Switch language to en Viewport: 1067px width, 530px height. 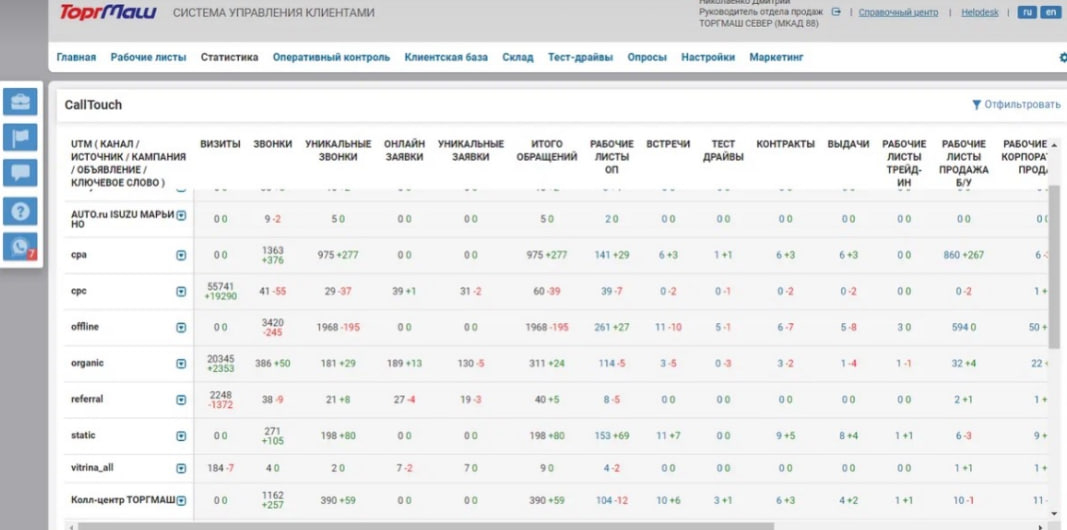coord(1049,12)
